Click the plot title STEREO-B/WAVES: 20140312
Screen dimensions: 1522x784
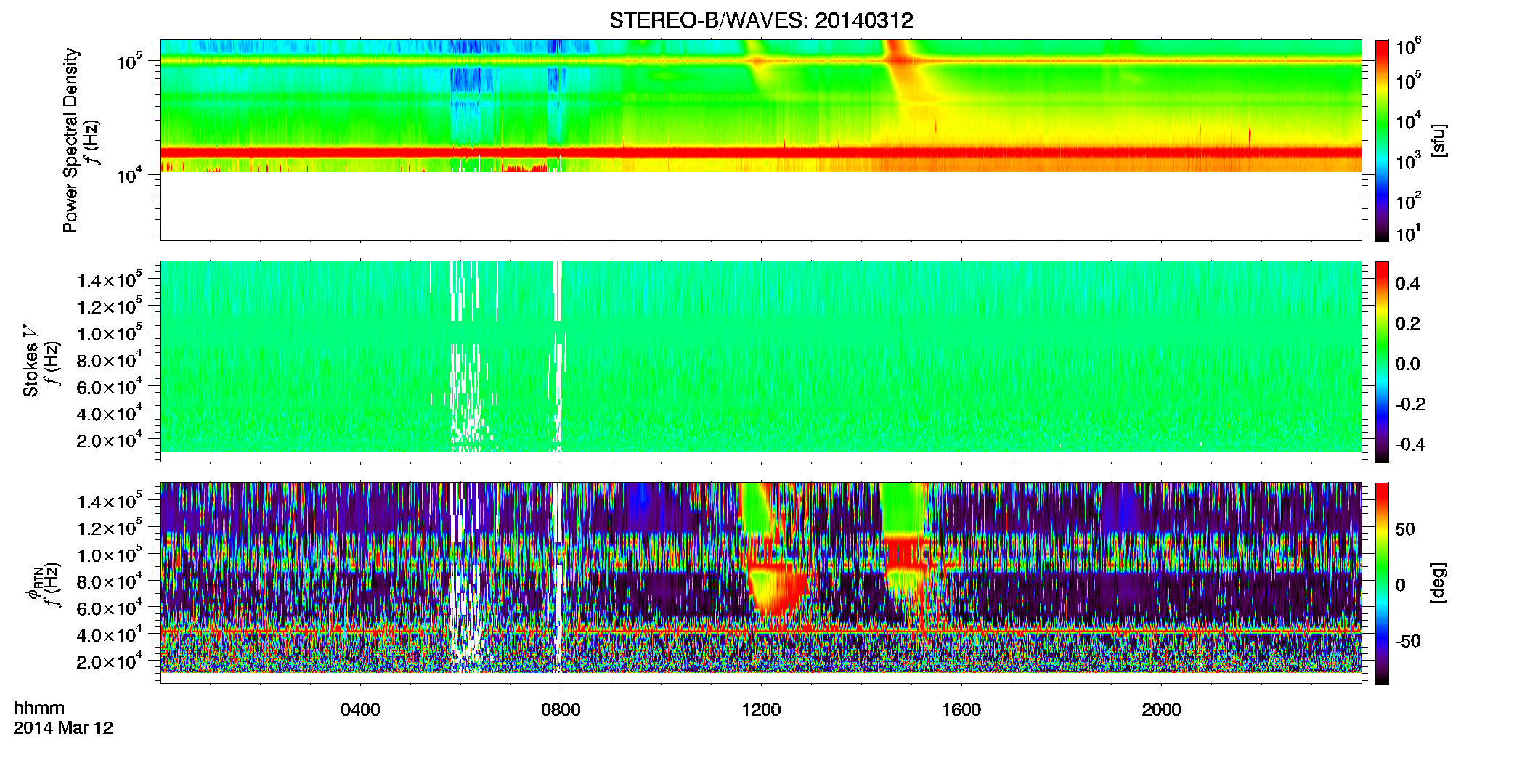point(761,20)
